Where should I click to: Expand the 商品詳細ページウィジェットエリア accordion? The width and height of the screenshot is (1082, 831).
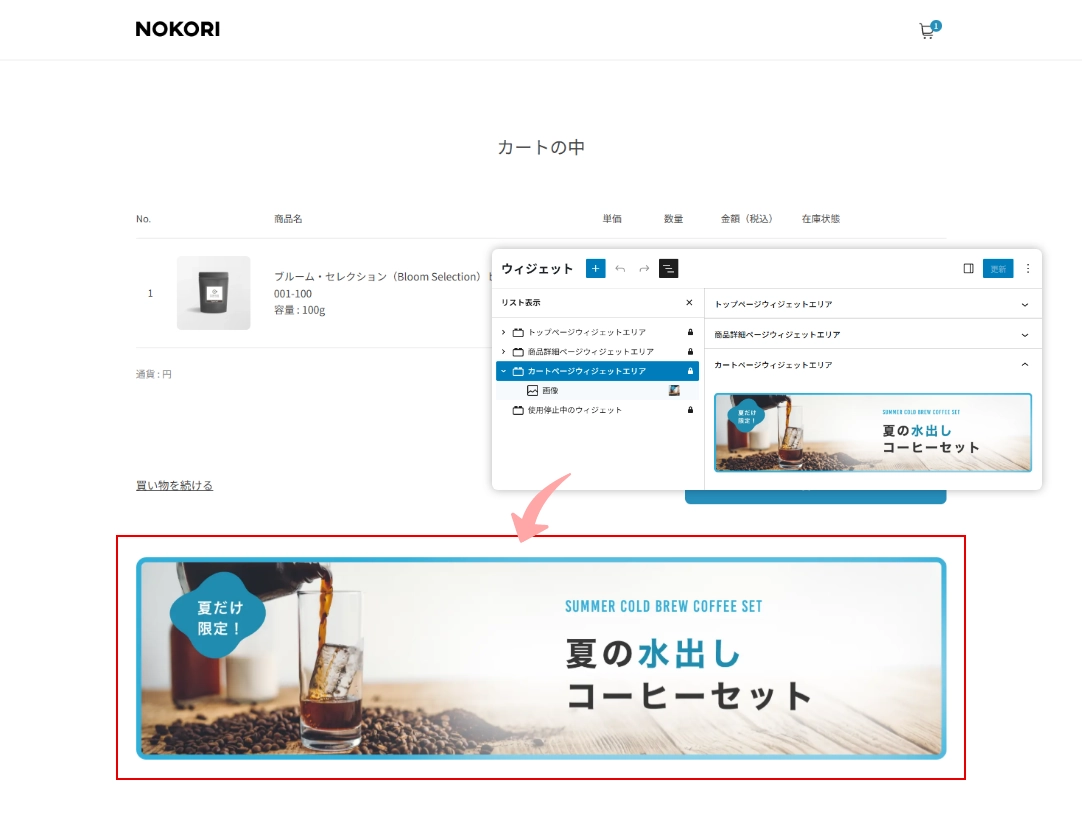[x=1024, y=333]
